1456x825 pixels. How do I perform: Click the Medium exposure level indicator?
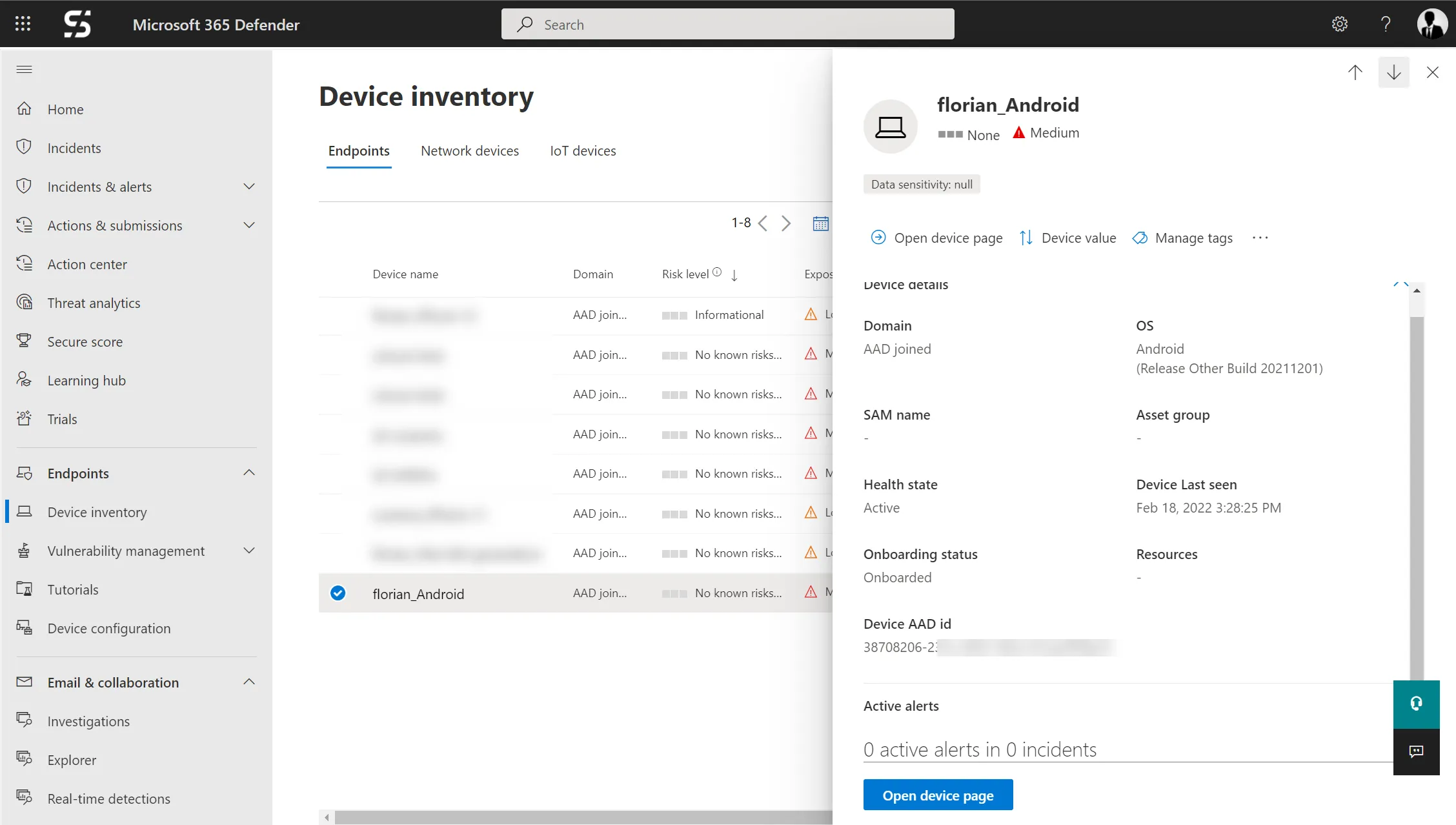coord(1046,133)
